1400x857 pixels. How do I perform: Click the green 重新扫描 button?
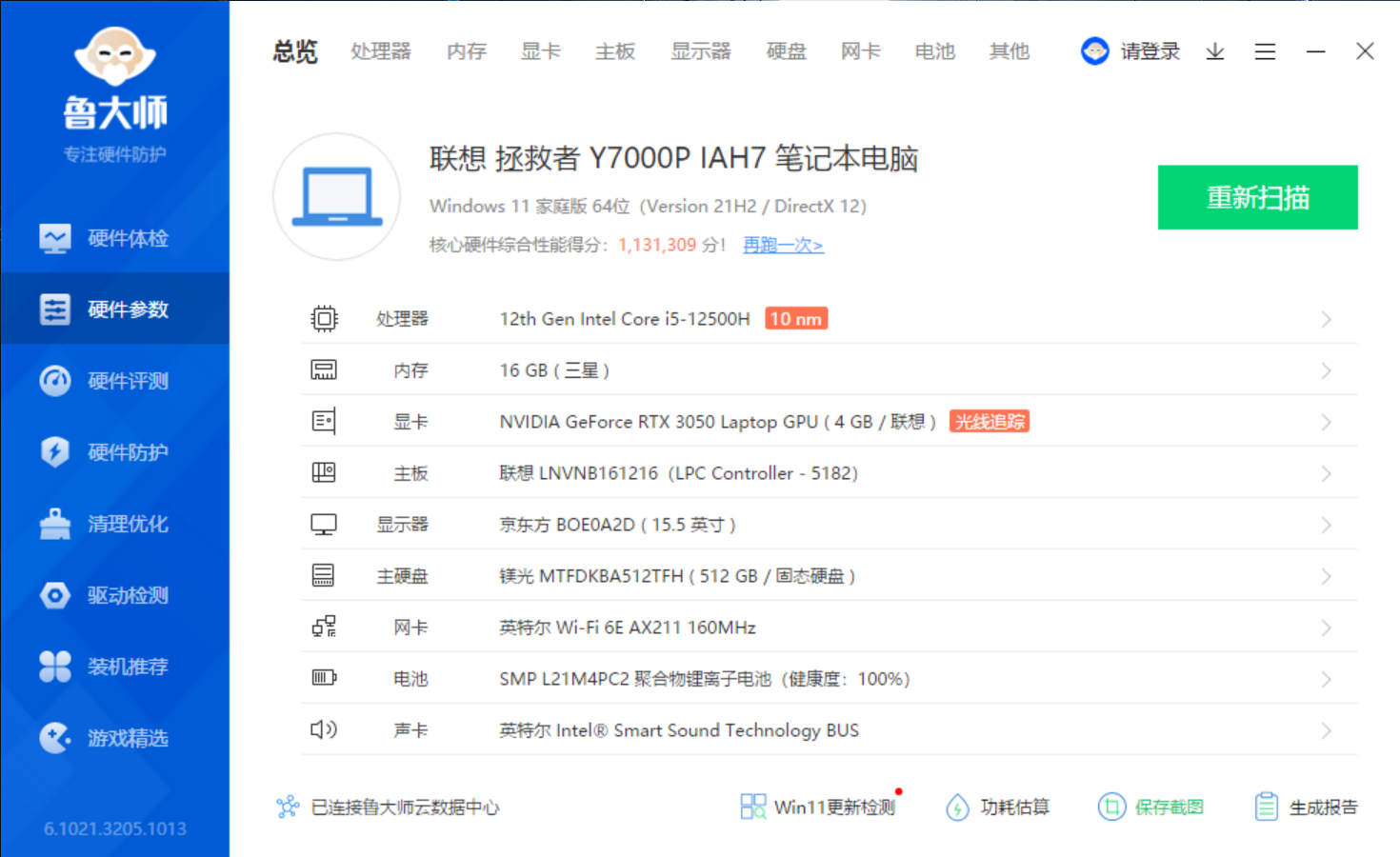coord(1258,197)
